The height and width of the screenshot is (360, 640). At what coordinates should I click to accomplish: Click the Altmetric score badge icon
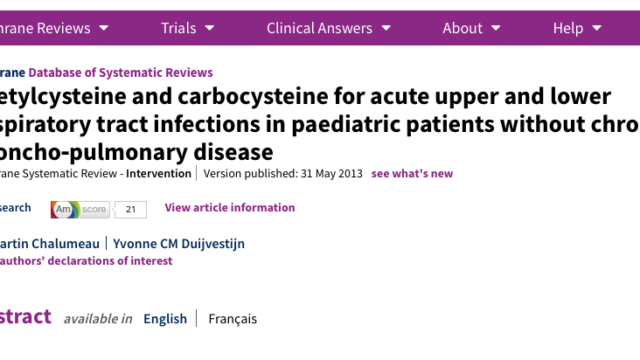(80, 209)
